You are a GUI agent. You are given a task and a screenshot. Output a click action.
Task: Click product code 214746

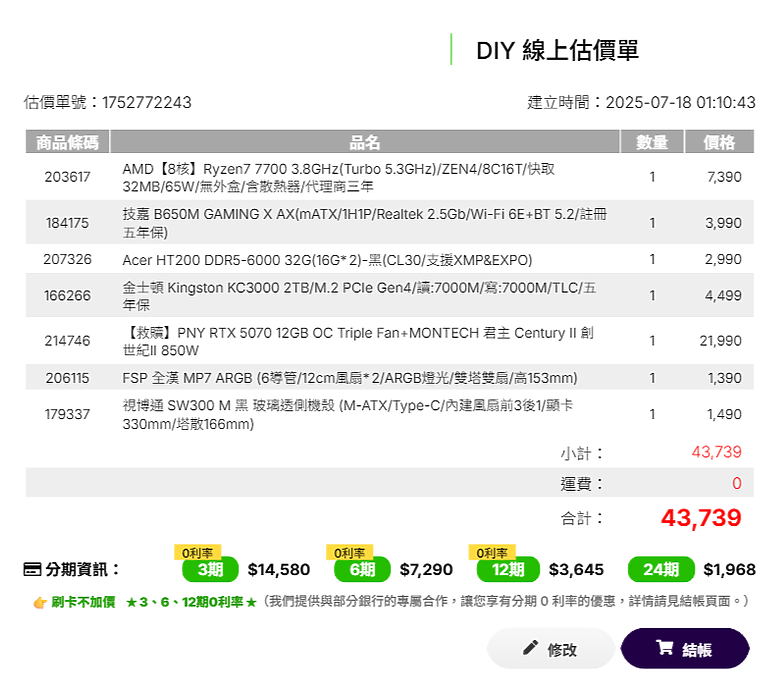click(67, 341)
